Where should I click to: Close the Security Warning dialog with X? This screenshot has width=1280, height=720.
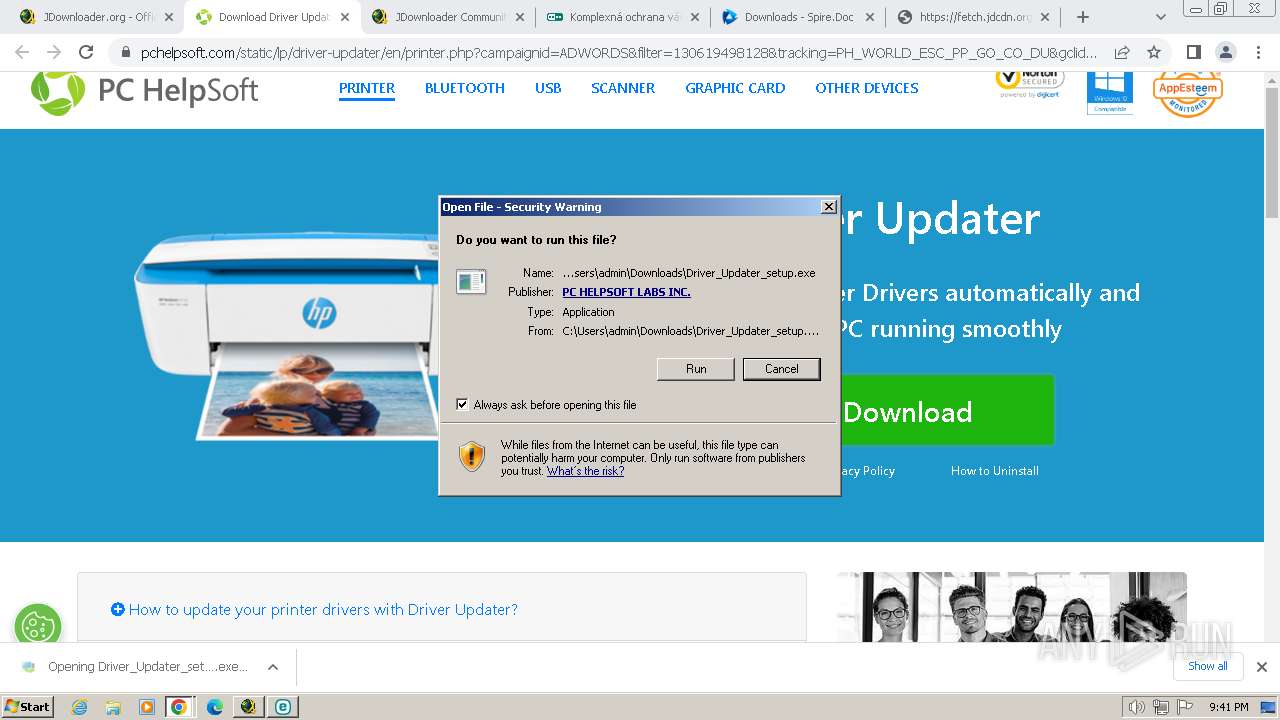pyautogui.click(x=828, y=207)
